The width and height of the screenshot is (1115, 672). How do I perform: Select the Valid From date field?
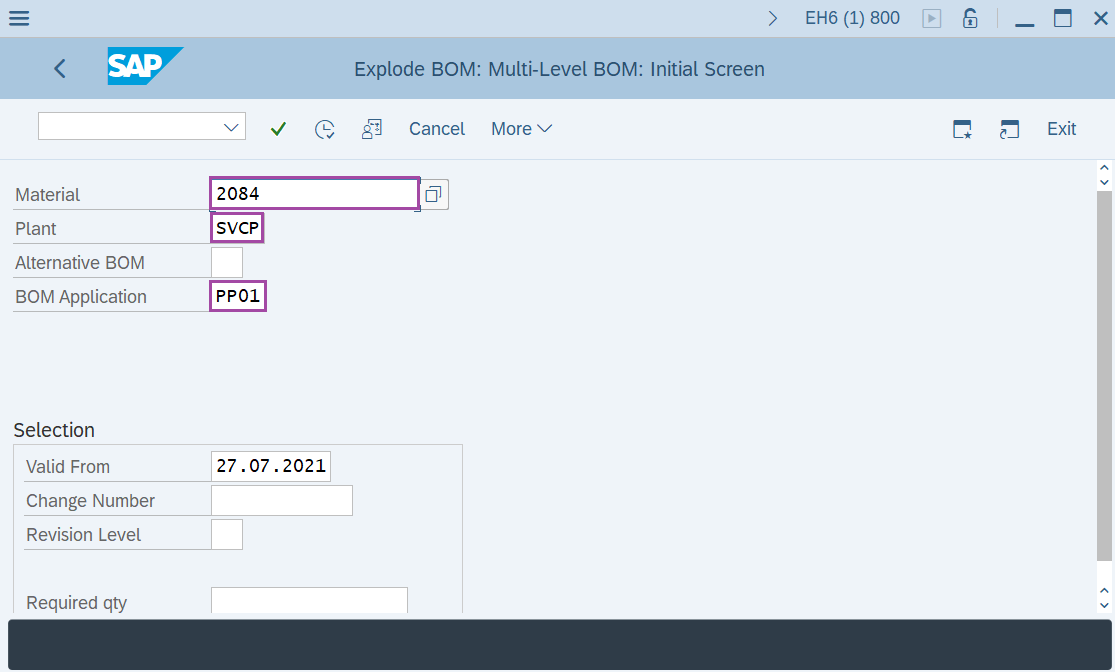(x=270, y=465)
